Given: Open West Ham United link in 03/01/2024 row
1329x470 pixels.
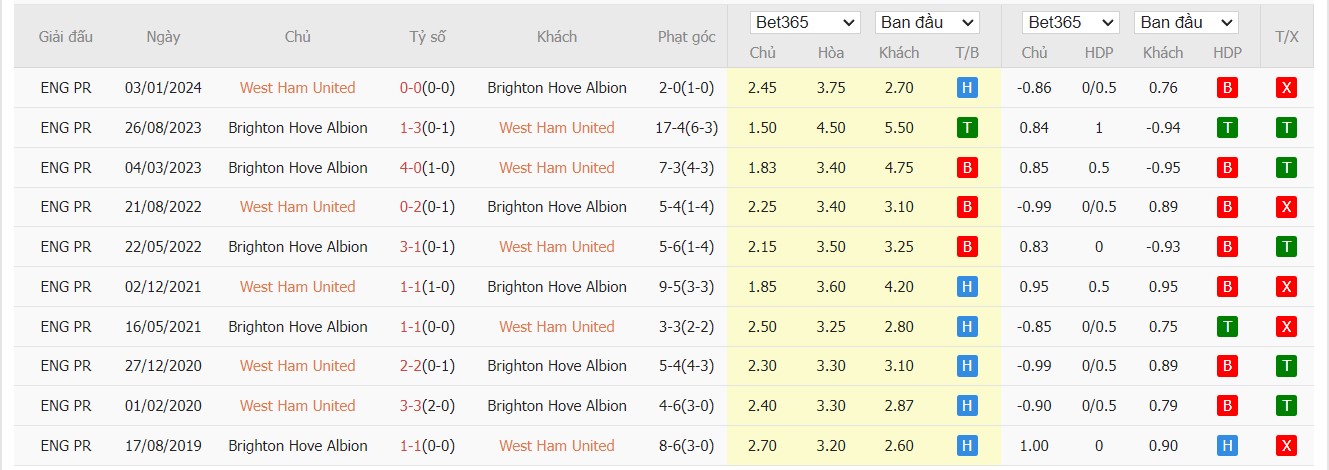Looking at the screenshot, I should pos(297,88).
